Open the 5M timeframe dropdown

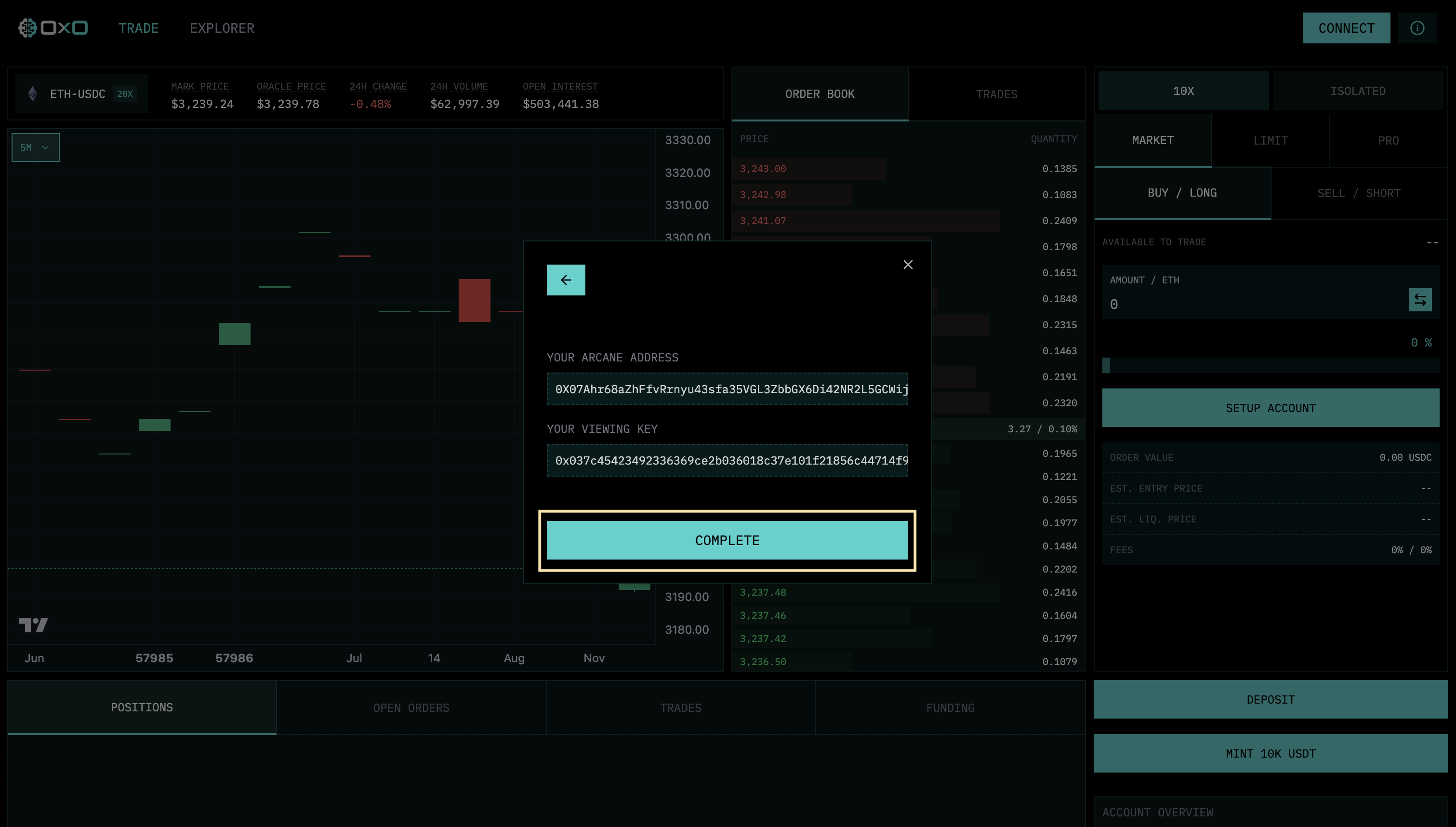click(35, 147)
